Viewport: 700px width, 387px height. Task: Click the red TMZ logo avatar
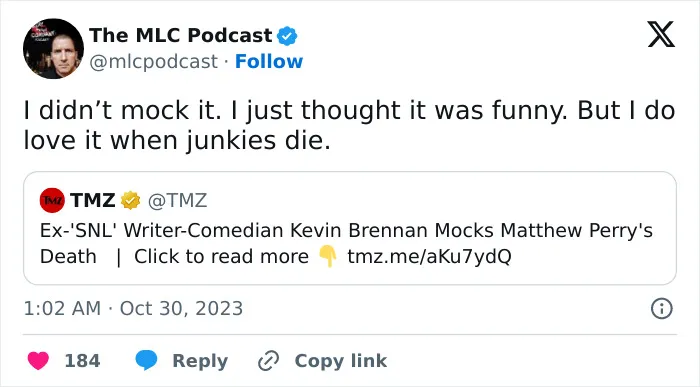pyautogui.click(x=52, y=200)
